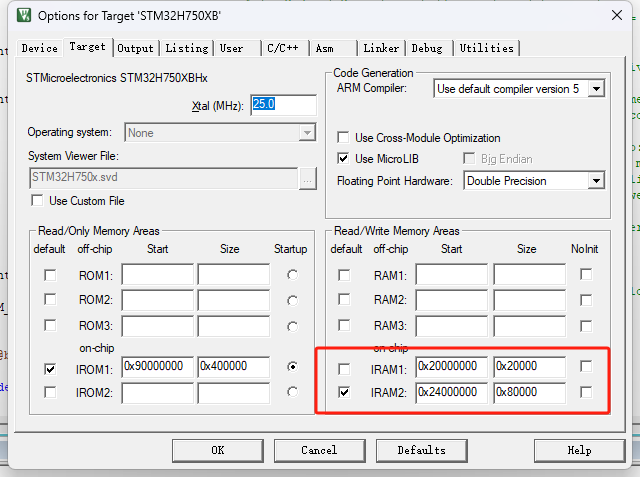
Task: Enable the IRAM1 default checkbox
Action: click(344, 369)
